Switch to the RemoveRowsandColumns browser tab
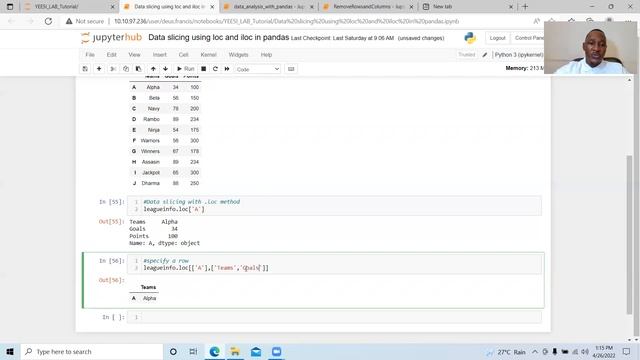640x360 pixels. click(368, 7)
